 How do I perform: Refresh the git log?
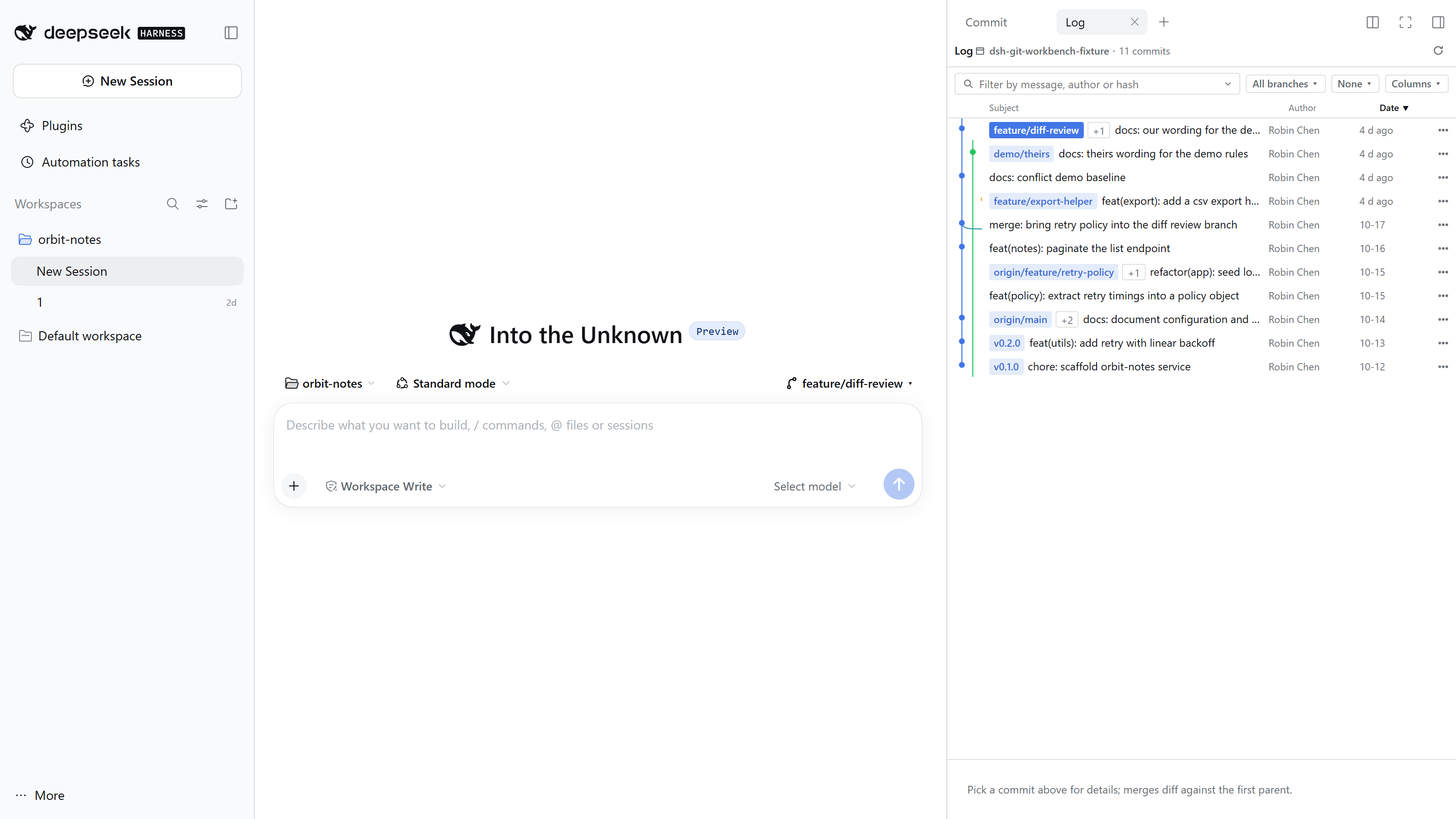point(1438,51)
